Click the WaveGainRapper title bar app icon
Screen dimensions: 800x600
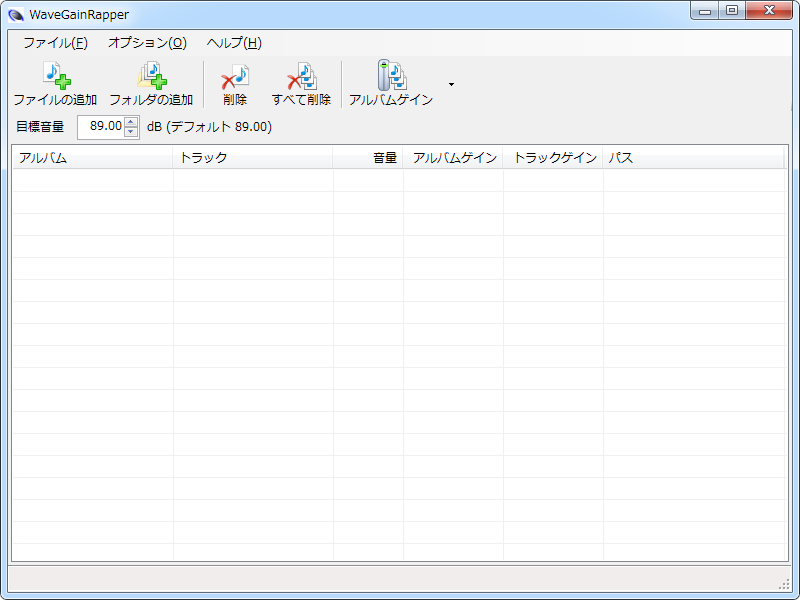(16, 14)
